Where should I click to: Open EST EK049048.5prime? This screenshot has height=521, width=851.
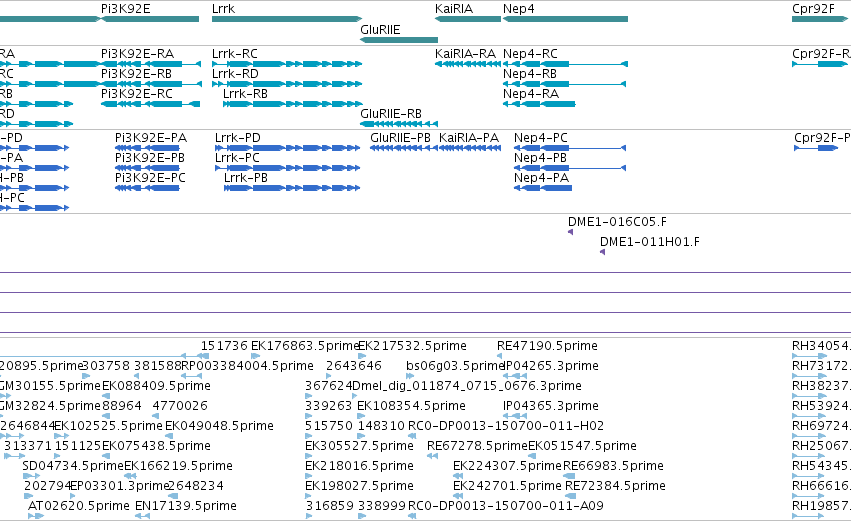pos(219,426)
